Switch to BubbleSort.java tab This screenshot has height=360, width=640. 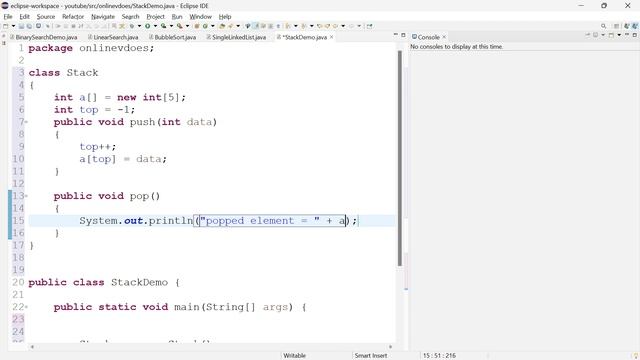172,37
